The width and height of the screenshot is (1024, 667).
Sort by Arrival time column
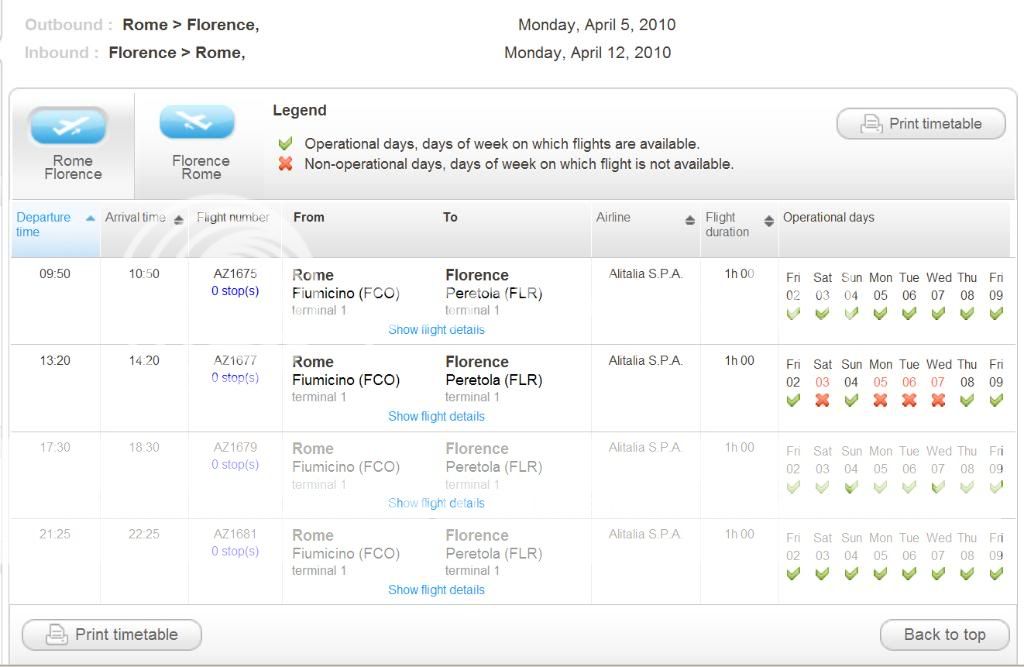179,220
